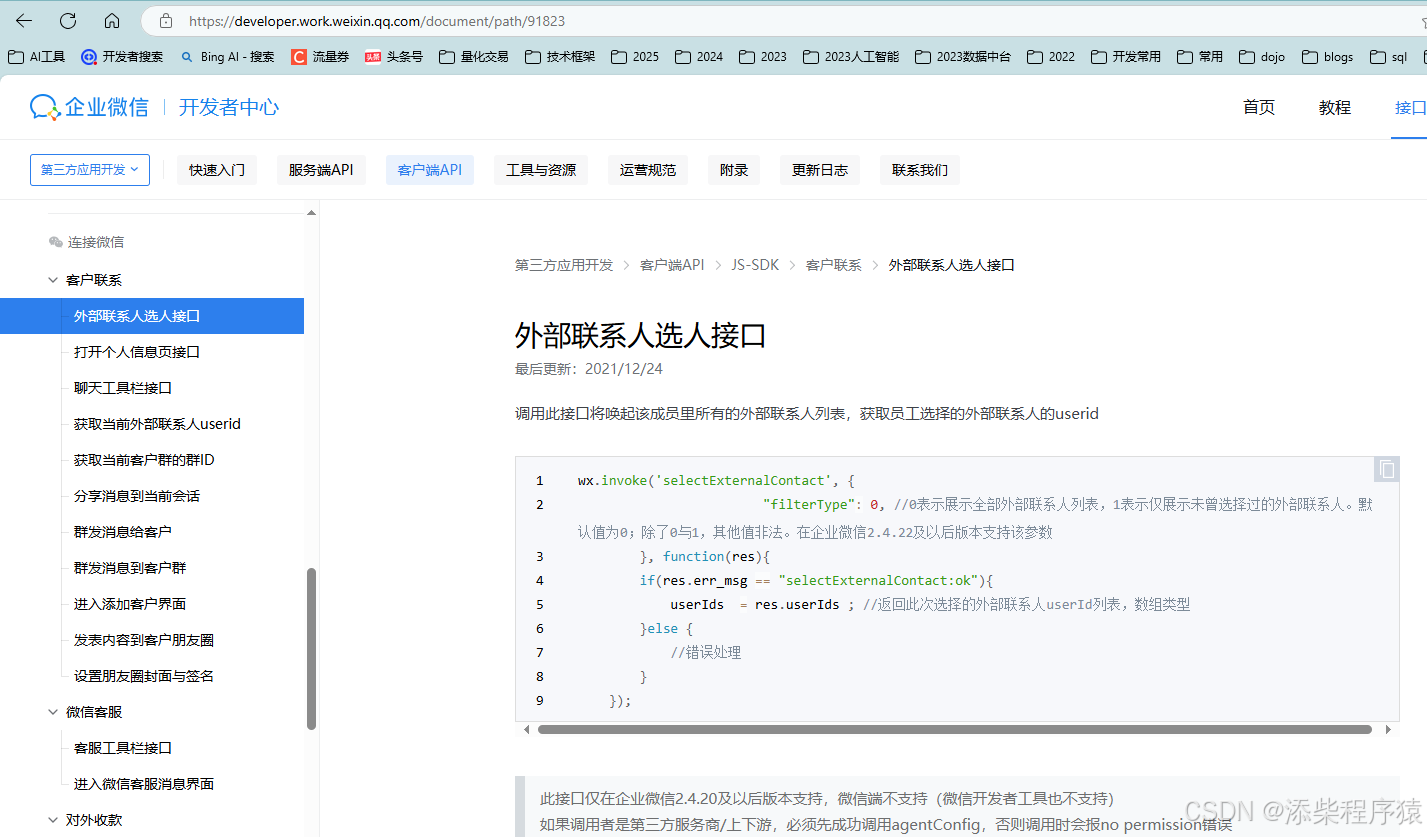The height and width of the screenshot is (837, 1427).
Task: Switch to the 客户端API tab
Action: coord(430,170)
